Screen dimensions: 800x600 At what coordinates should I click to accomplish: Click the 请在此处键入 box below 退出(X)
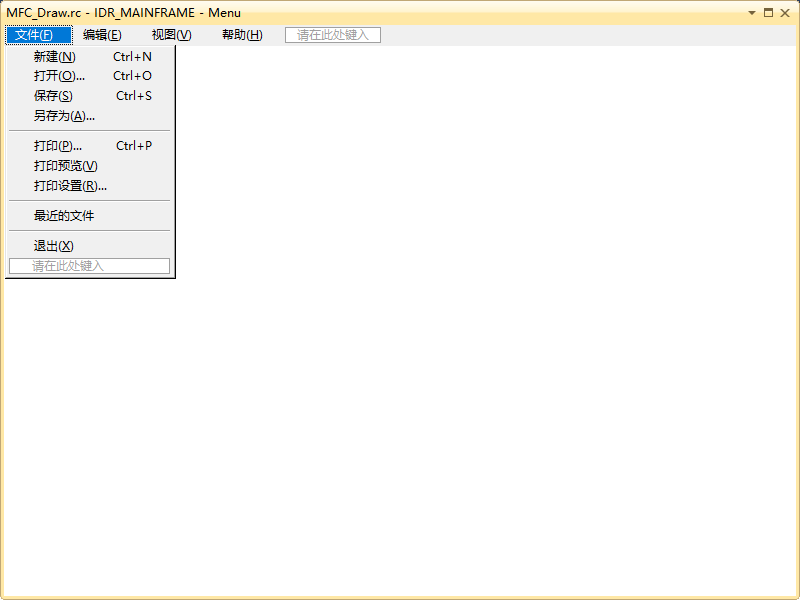(88, 266)
